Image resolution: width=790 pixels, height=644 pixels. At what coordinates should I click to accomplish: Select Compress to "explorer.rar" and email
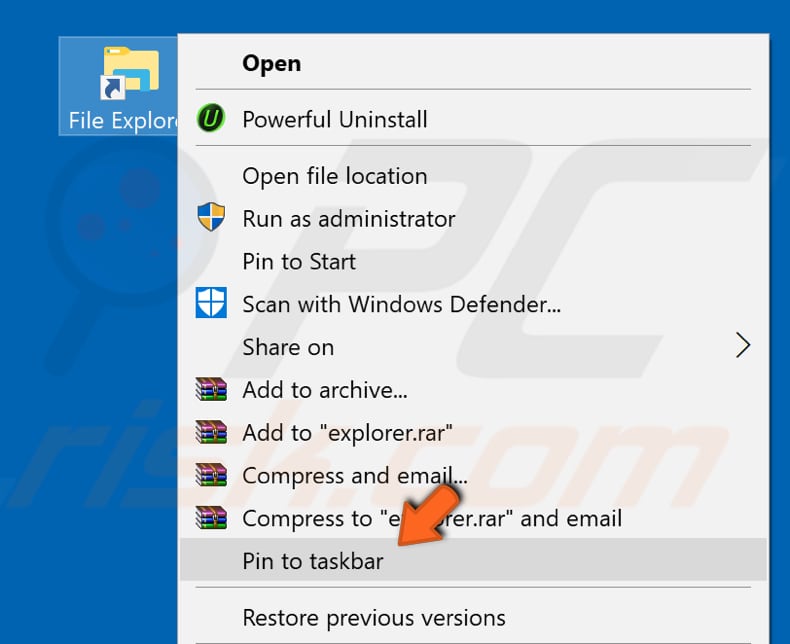click(473, 519)
